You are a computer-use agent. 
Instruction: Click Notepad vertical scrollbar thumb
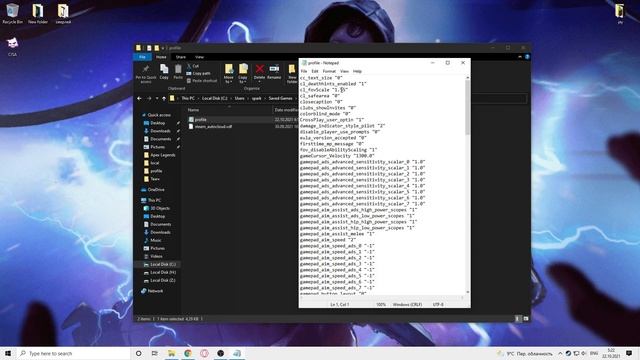(x=467, y=107)
